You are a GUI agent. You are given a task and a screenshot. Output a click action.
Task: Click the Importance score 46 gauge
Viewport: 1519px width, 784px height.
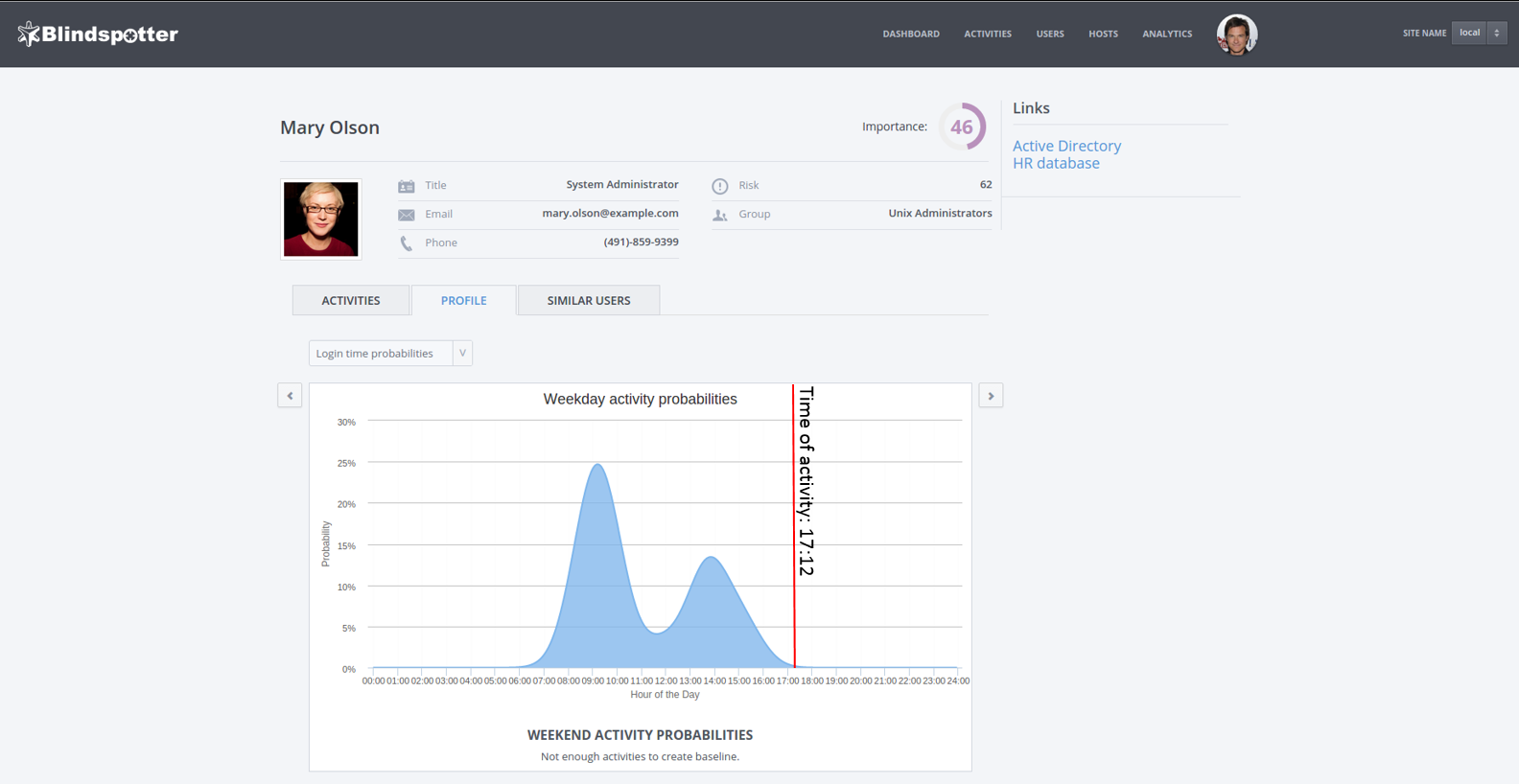pyautogui.click(x=962, y=127)
